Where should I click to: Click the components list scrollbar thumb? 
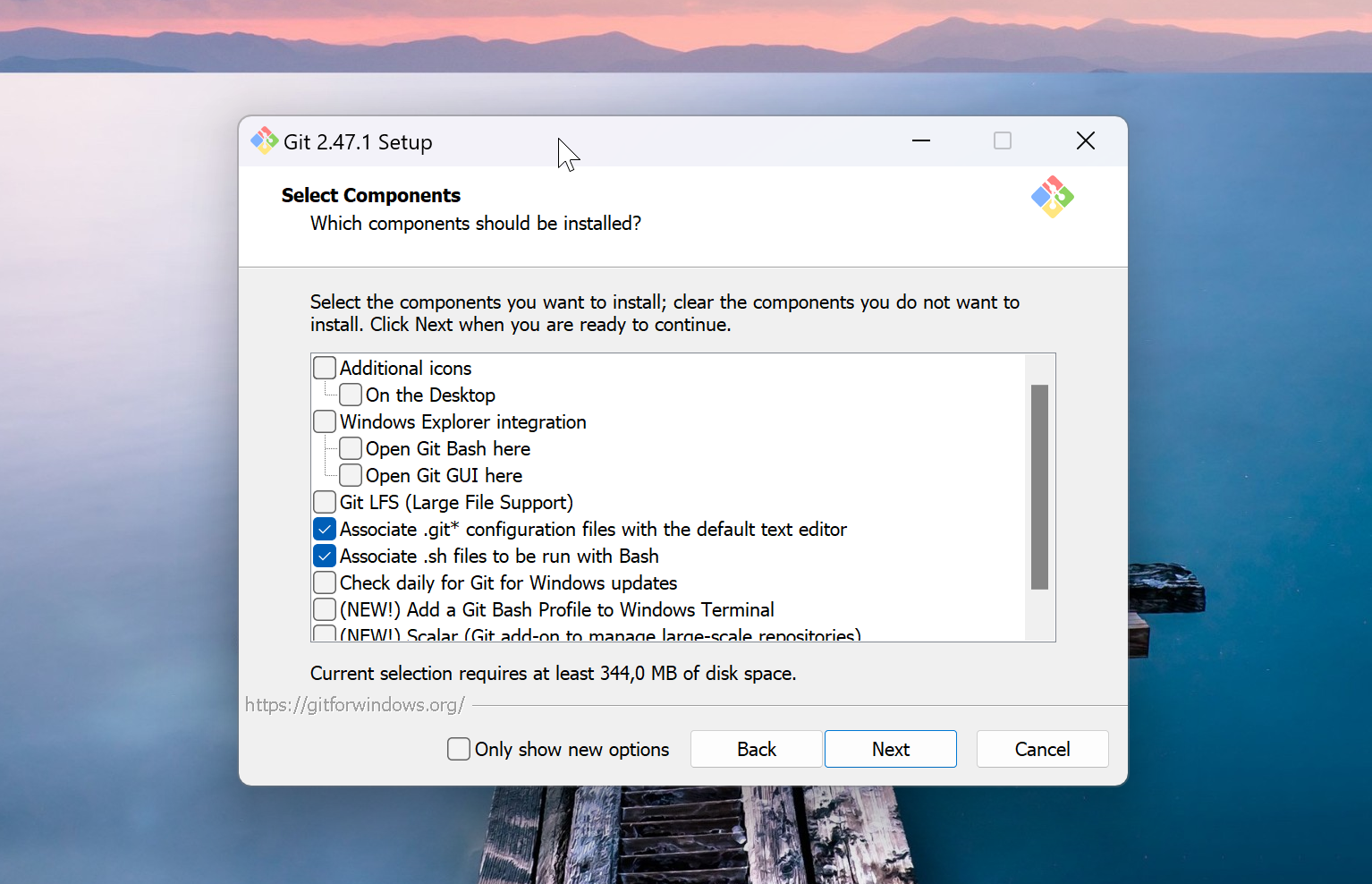(1039, 487)
